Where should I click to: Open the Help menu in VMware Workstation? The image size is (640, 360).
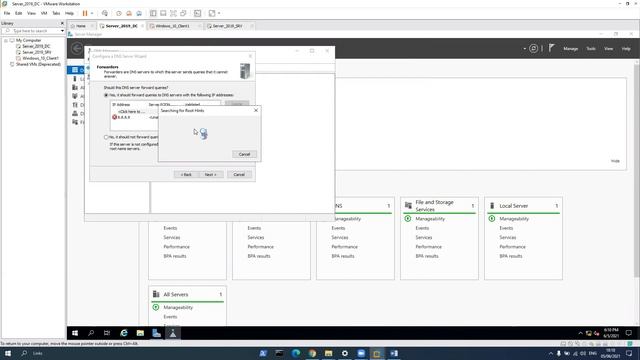click(x=69, y=13)
